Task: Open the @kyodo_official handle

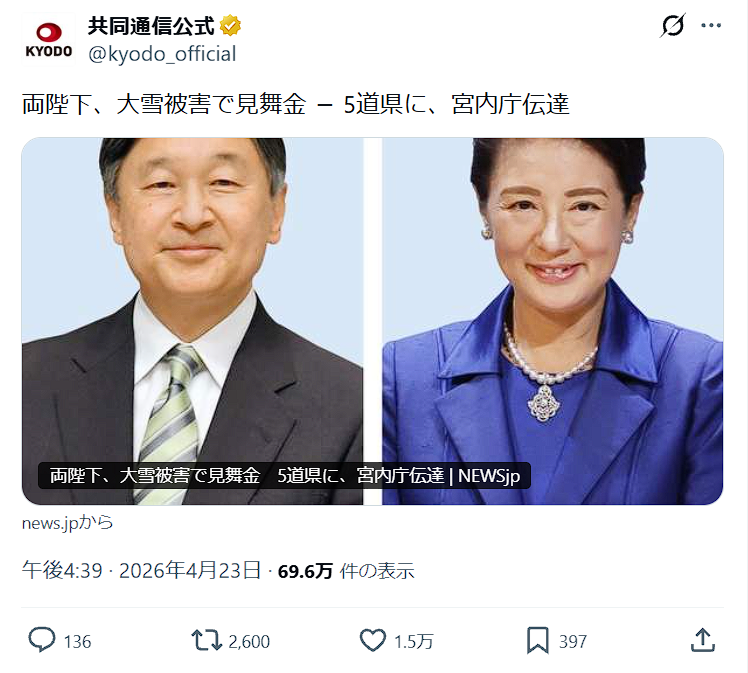Action: pos(162,54)
